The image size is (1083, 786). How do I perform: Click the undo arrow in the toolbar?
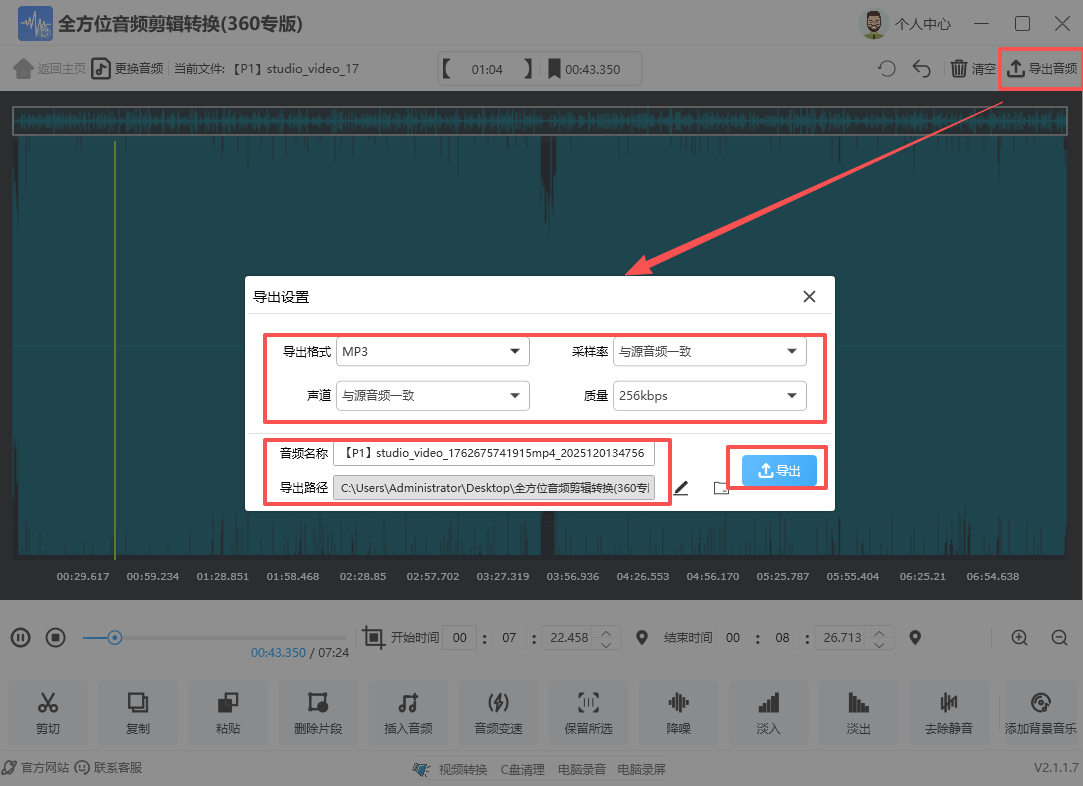921,68
